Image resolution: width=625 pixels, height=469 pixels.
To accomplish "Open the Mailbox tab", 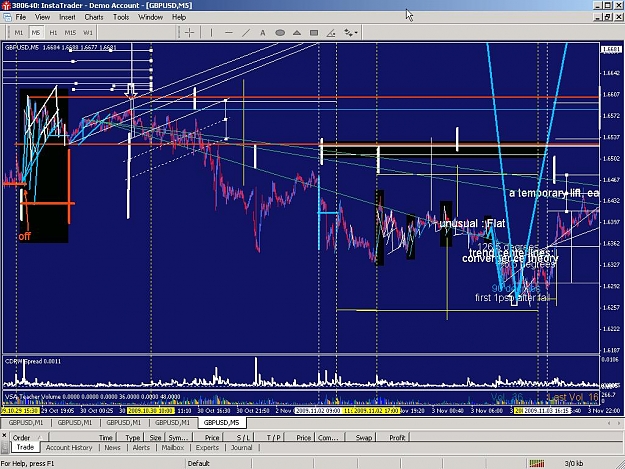I will 173,447.
